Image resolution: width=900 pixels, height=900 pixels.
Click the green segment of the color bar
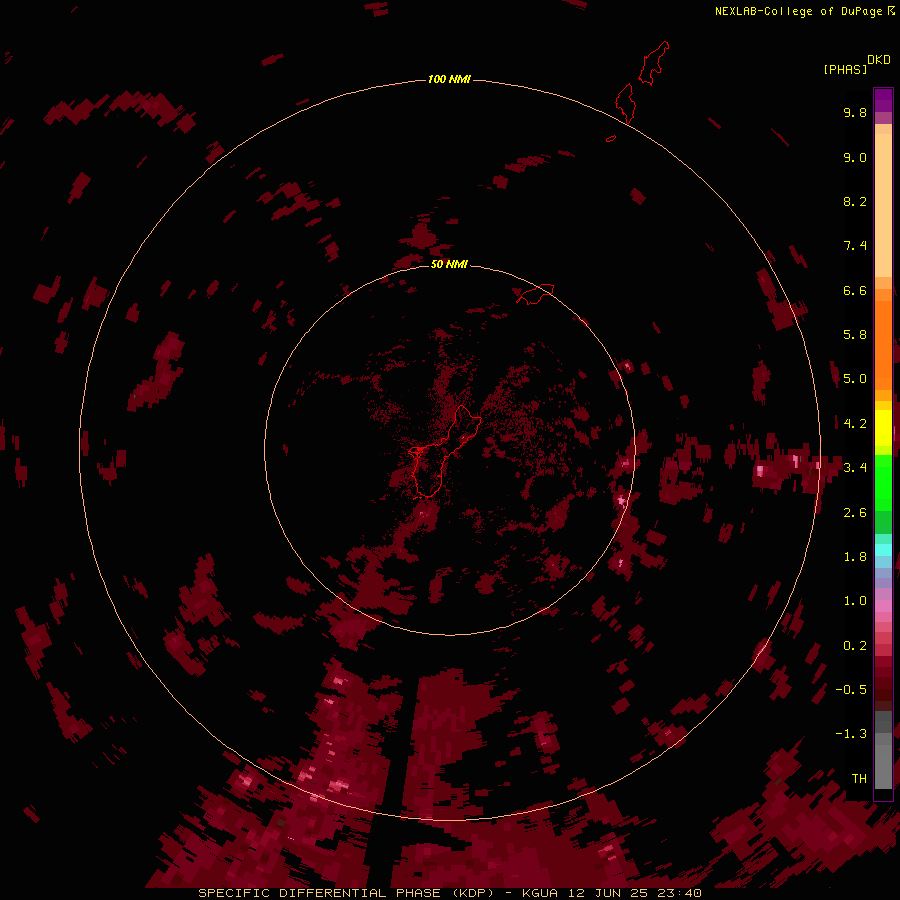tap(883, 483)
